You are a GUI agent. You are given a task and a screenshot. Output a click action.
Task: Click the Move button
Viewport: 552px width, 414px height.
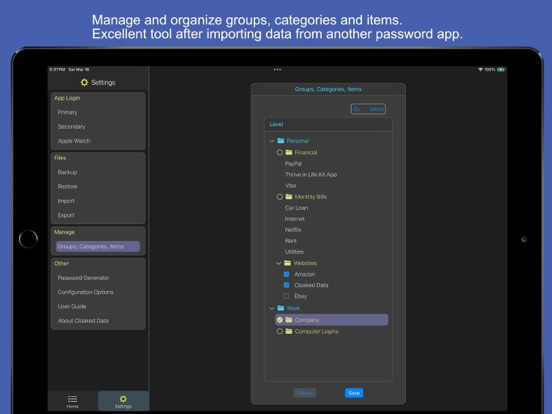tap(368, 109)
